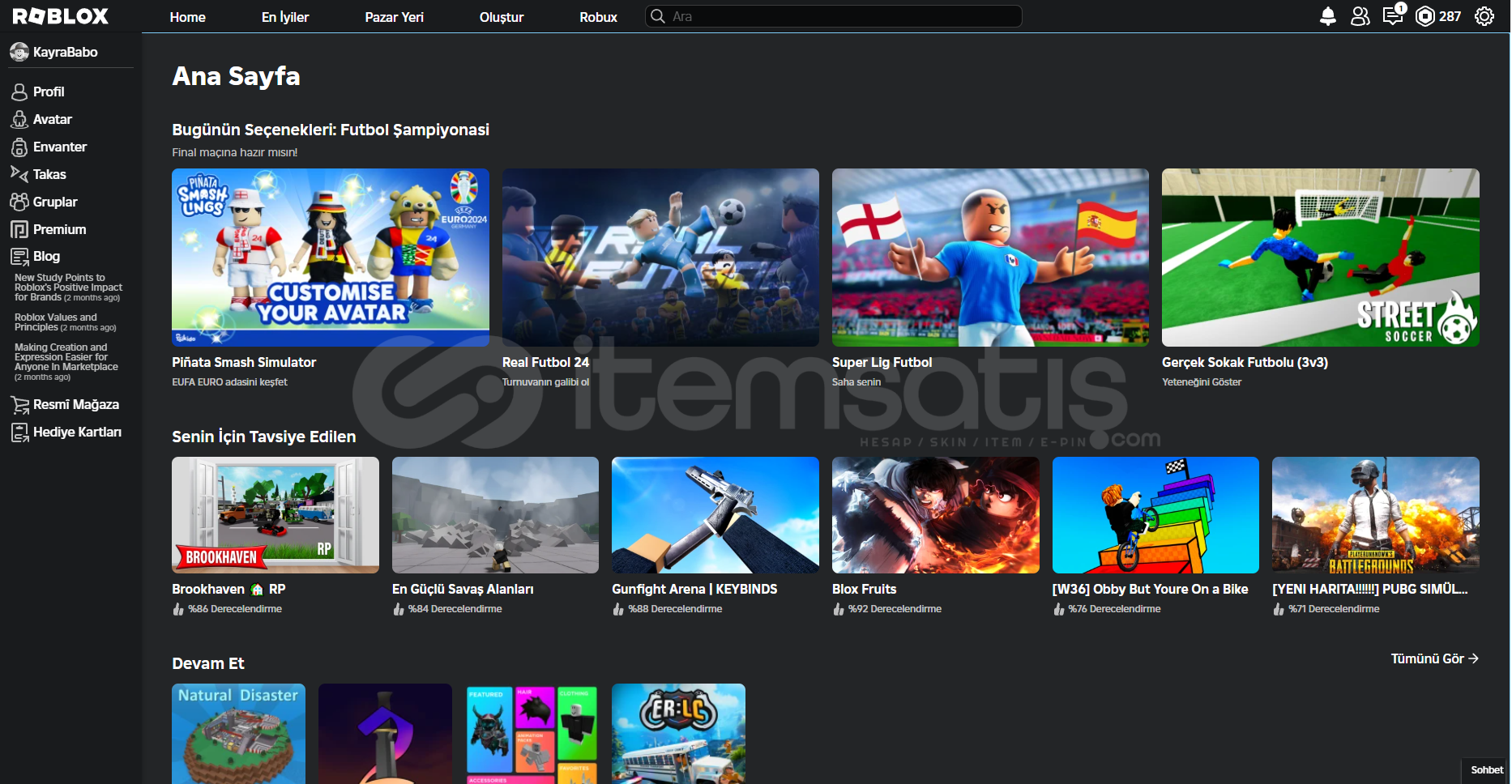This screenshot has height=784, width=1512.
Task: Click the Real Futbol 24 title
Action: pyautogui.click(x=545, y=362)
